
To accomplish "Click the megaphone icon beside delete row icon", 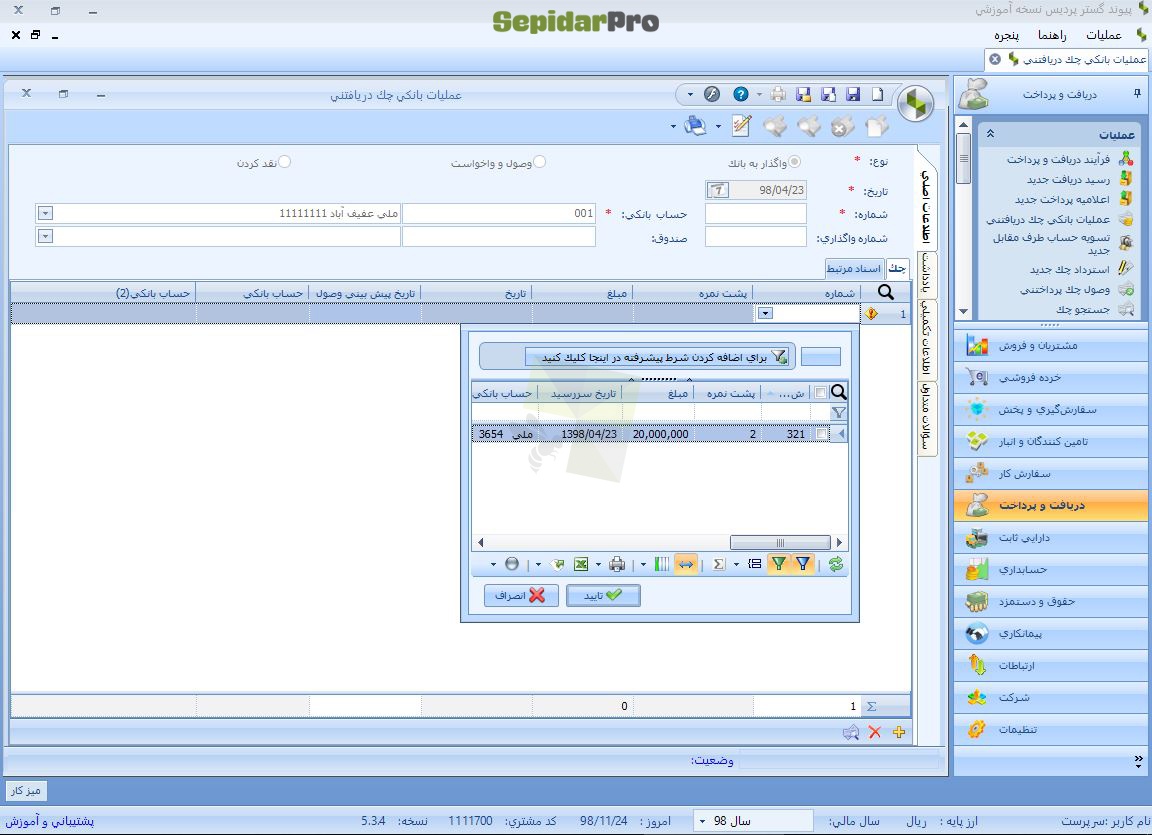I will coord(850,732).
